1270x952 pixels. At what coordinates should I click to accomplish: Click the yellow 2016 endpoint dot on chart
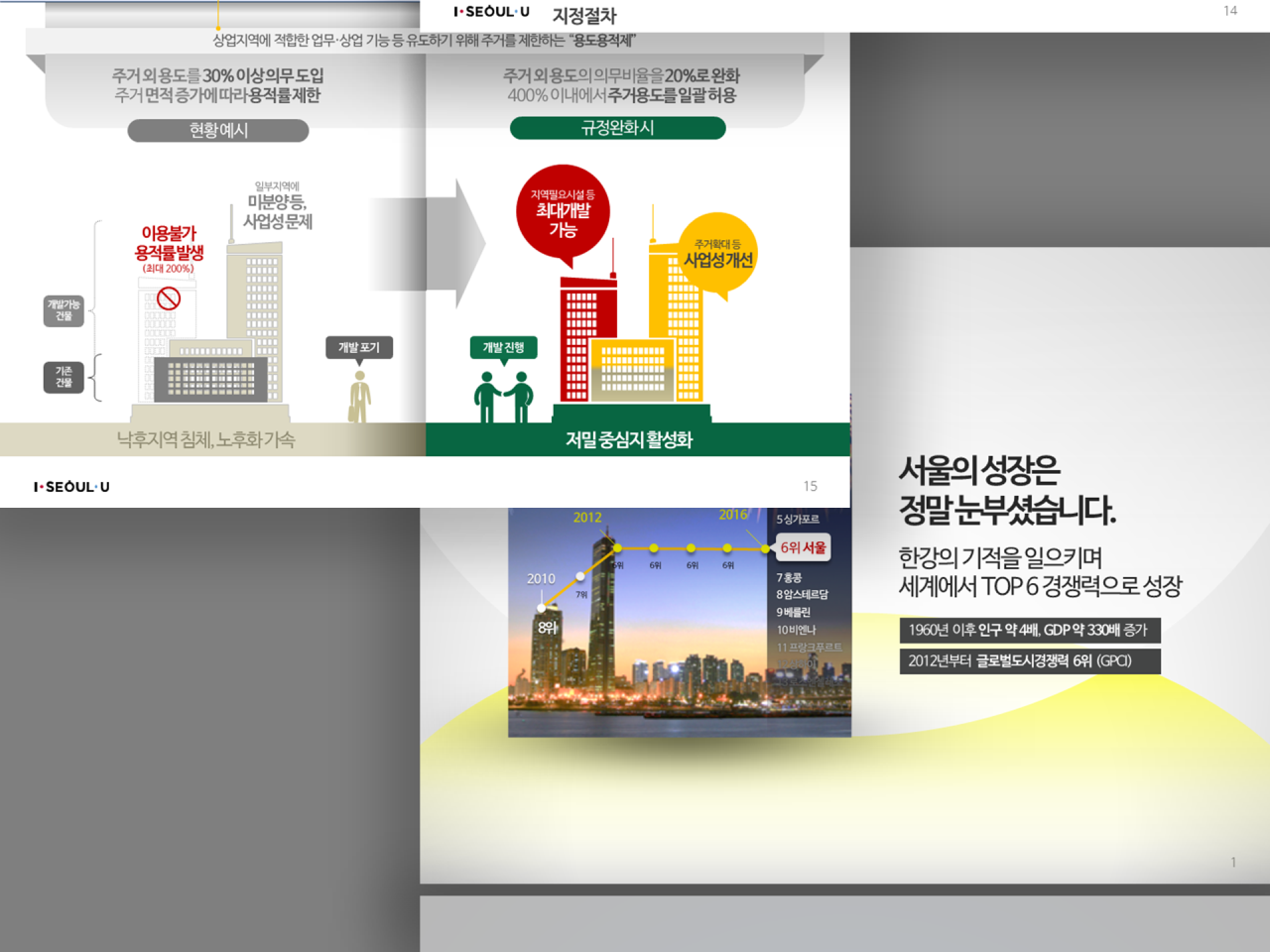[x=765, y=547]
